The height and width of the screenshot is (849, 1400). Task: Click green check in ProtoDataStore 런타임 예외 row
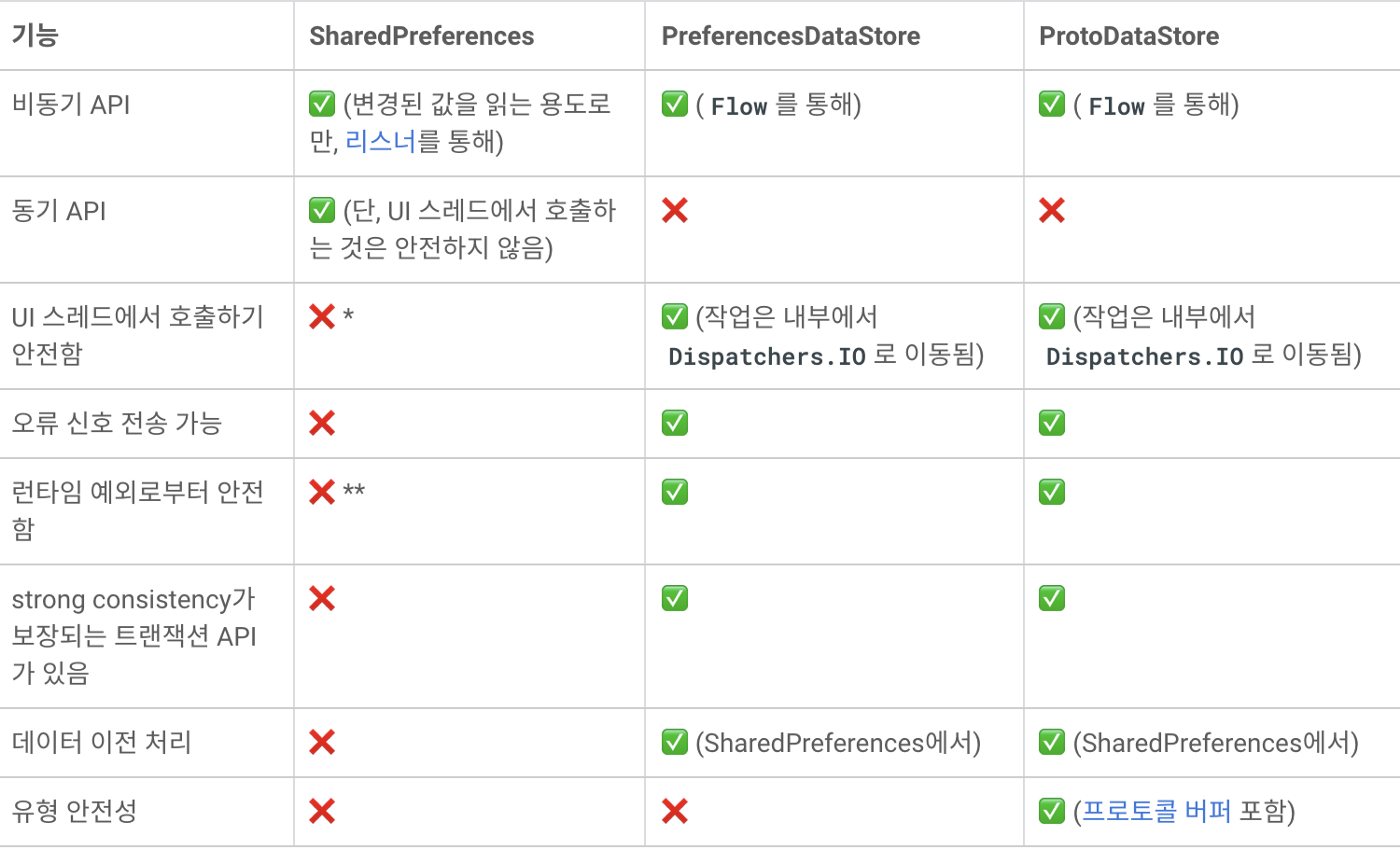[x=1052, y=492]
